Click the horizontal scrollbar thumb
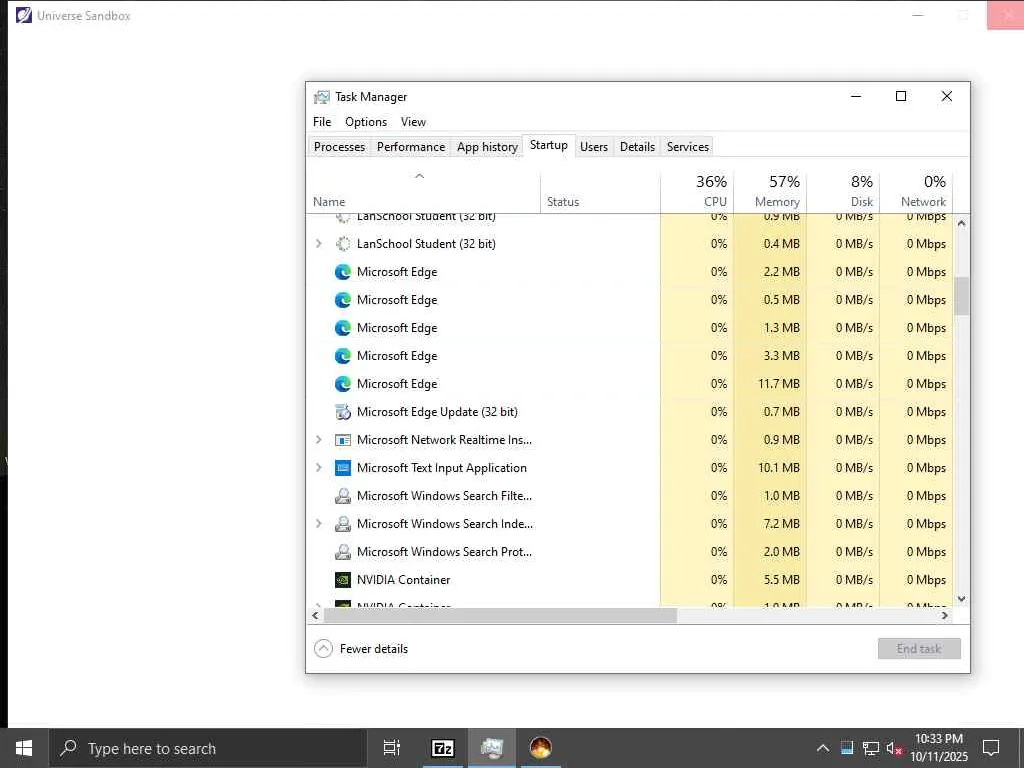The image size is (1024, 768). [500, 615]
